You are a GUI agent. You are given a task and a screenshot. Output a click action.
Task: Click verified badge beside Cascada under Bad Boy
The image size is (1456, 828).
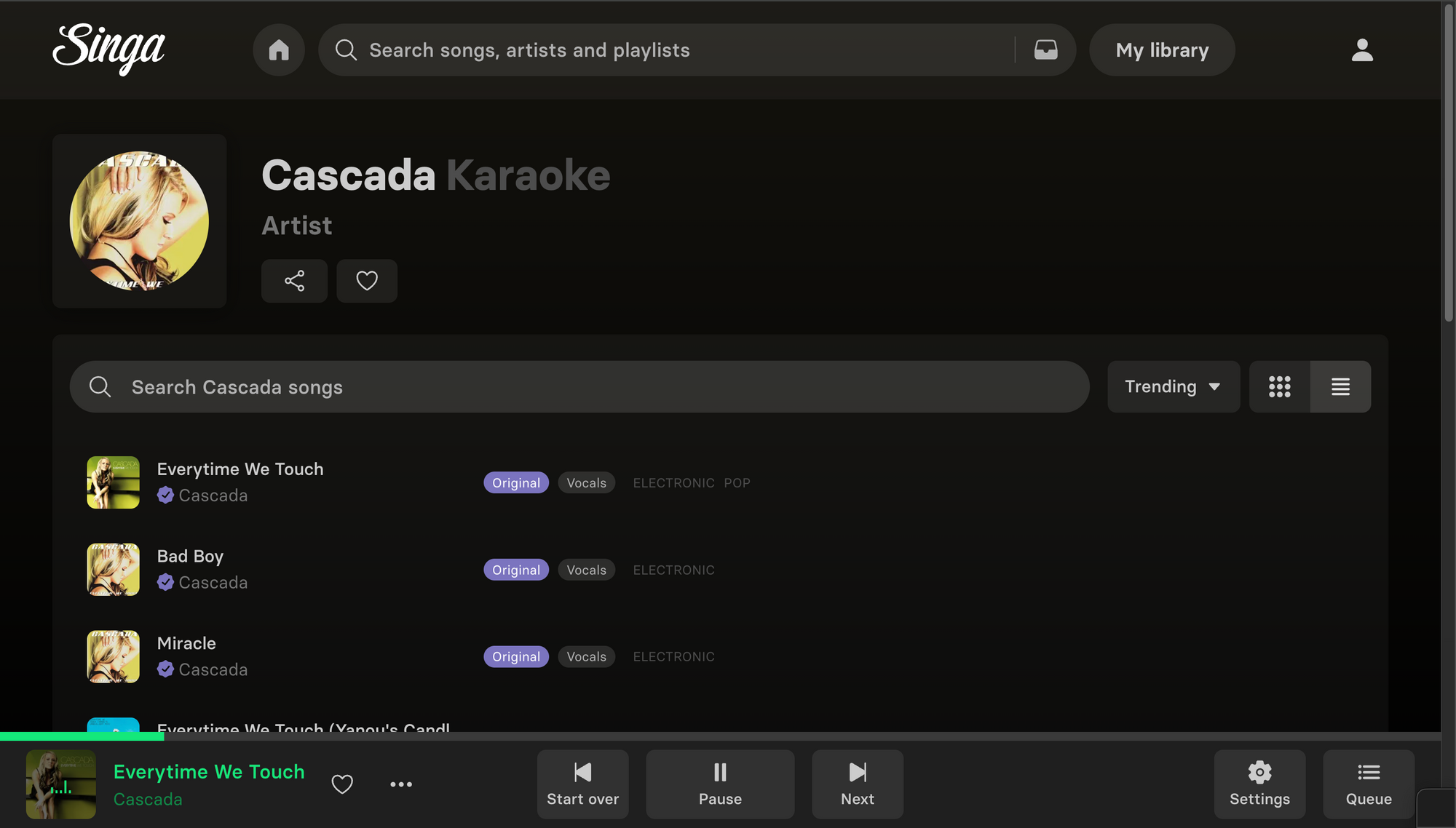tap(165, 583)
